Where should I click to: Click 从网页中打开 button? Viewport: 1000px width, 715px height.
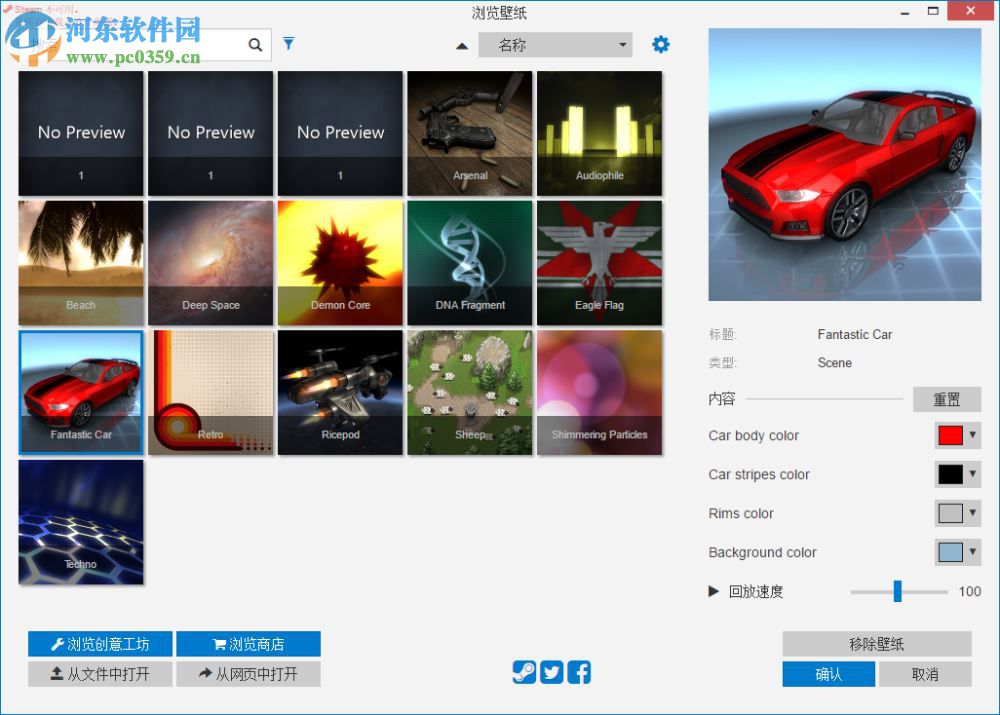coord(248,674)
